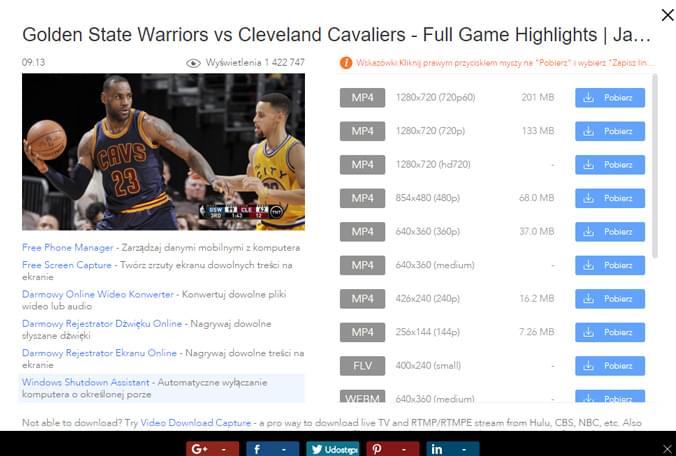676x456 pixels.
Task: Open Darmowy Online Wideo Konwerter link
Action: pyautogui.click(x=98, y=294)
